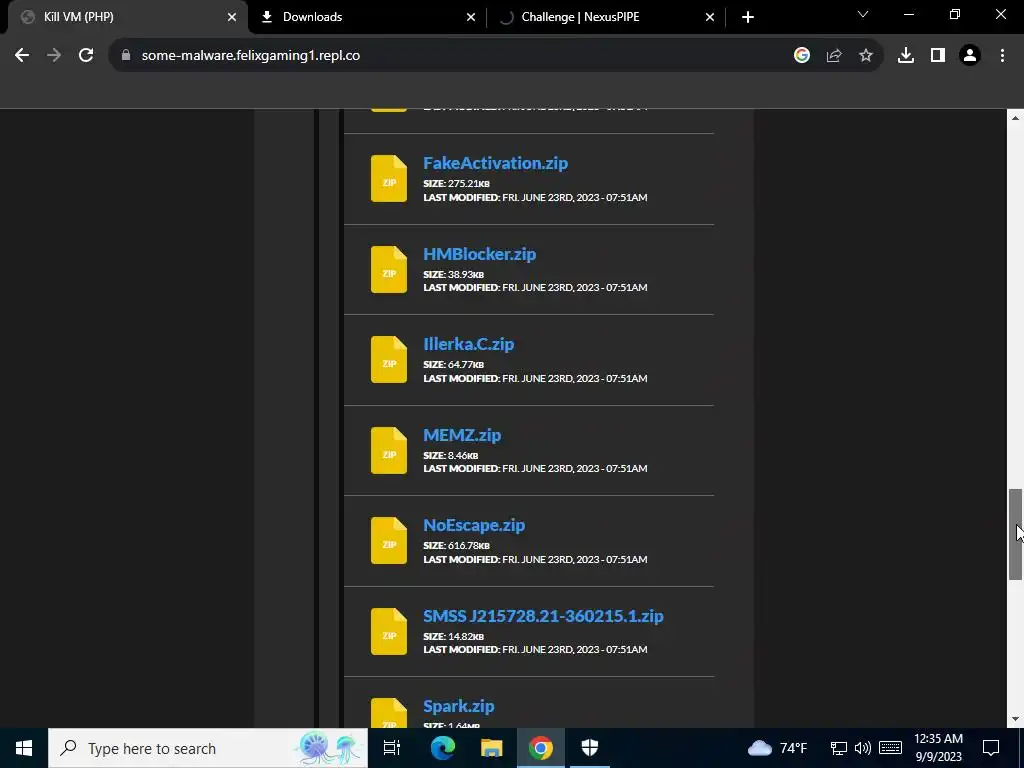The height and width of the screenshot is (768, 1024).
Task: Click the page vertical scrollbar thumb
Action: click(1015, 534)
